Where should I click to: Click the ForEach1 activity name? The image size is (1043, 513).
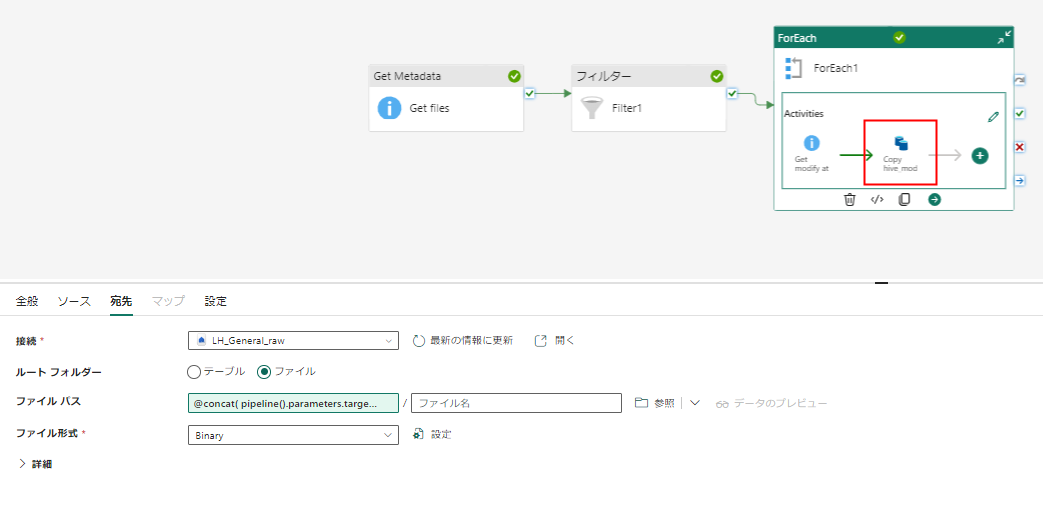pyautogui.click(x=836, y=68)
